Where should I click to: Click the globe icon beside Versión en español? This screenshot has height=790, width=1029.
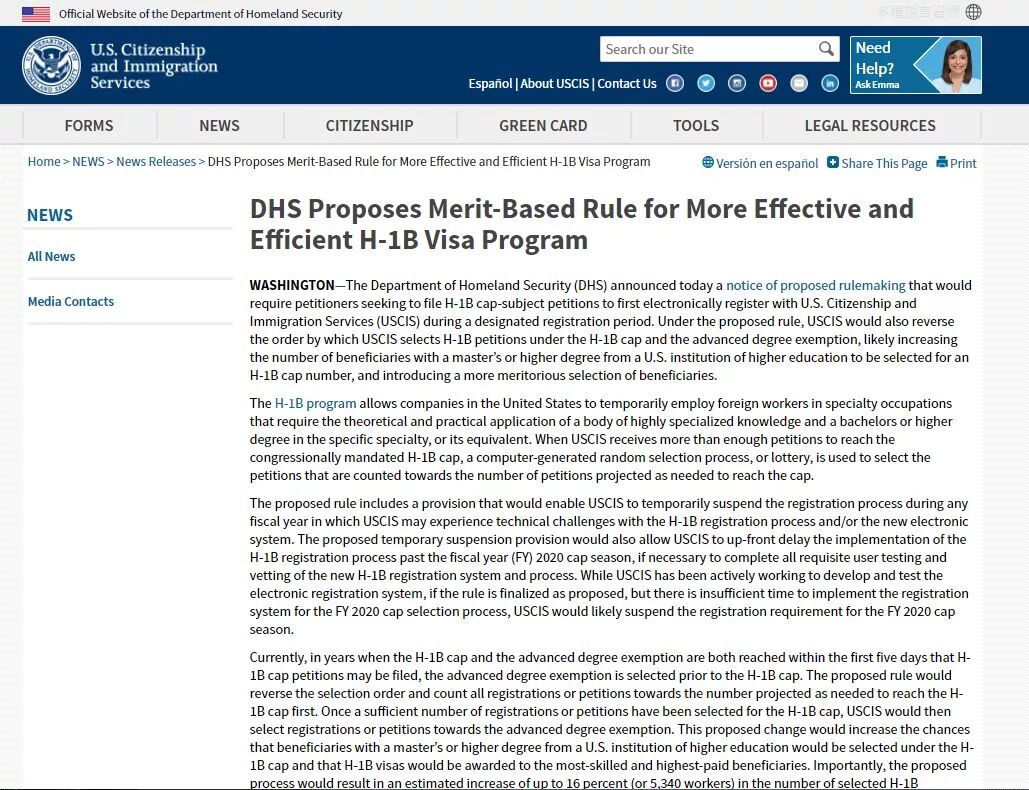pyautogui.click(x=707, y=162)
